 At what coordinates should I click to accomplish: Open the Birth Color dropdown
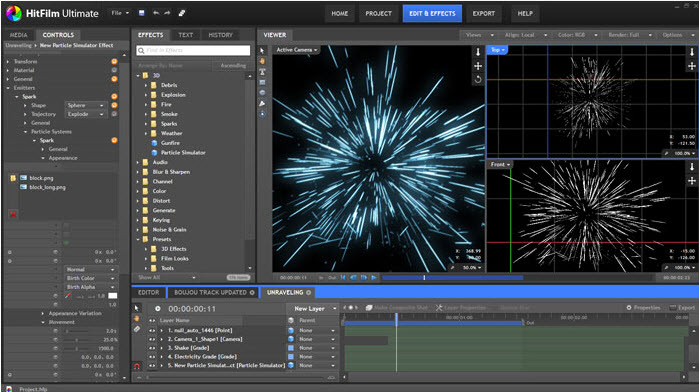pyautogui.click(x=90, y=278)
